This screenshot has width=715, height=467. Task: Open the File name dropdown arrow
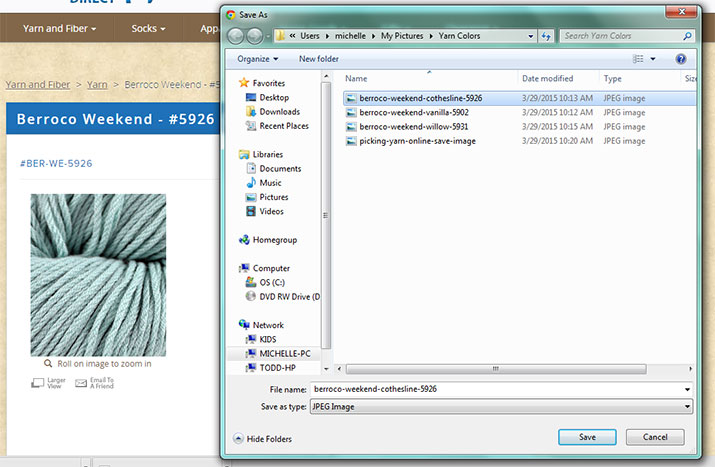point(687,389)
